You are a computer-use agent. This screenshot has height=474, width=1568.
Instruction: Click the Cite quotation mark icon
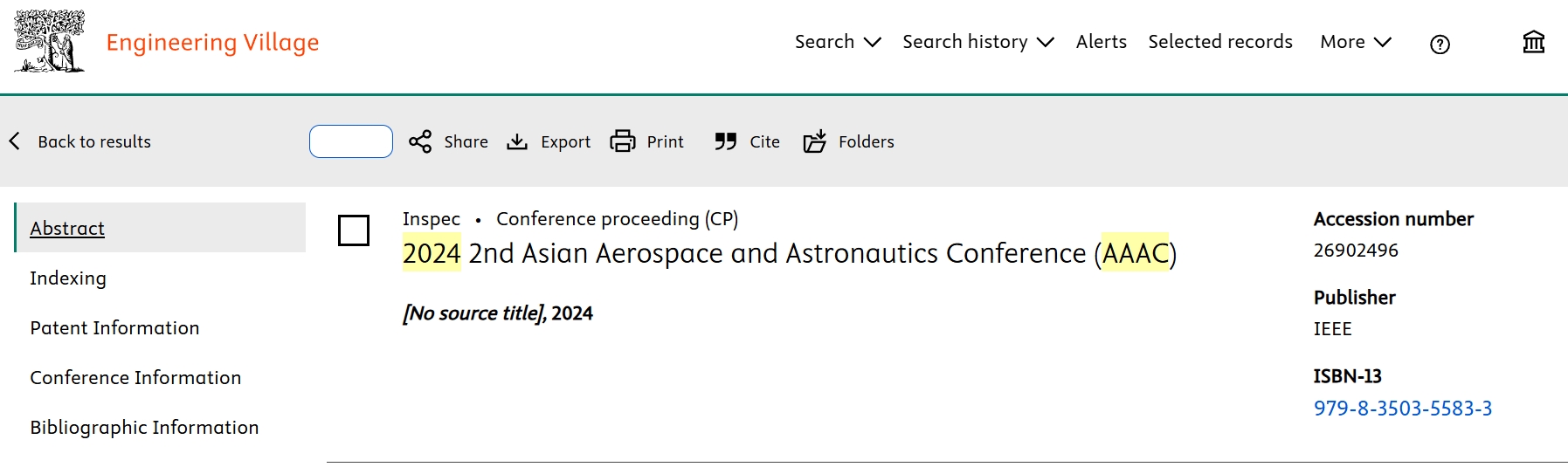[725, 141]
